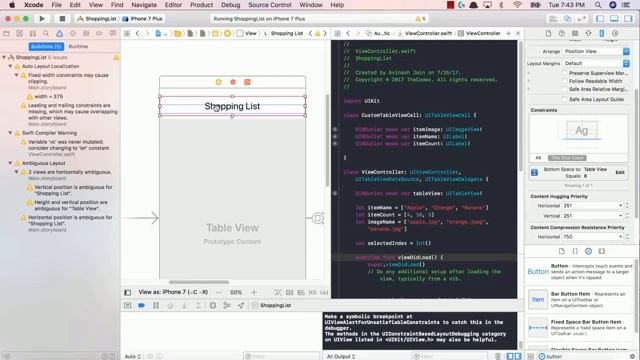Image resolution: width=640 pixels, height=360 pixels.
Task: Check Preserve Superview Margins checkbox
Action: coord(564,73)
